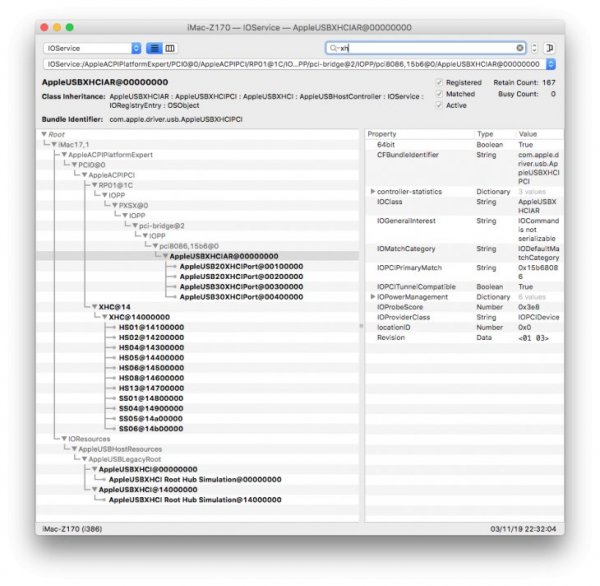
Task: Collapse the XHC@14000000 node
Action: tap(105, 317)
